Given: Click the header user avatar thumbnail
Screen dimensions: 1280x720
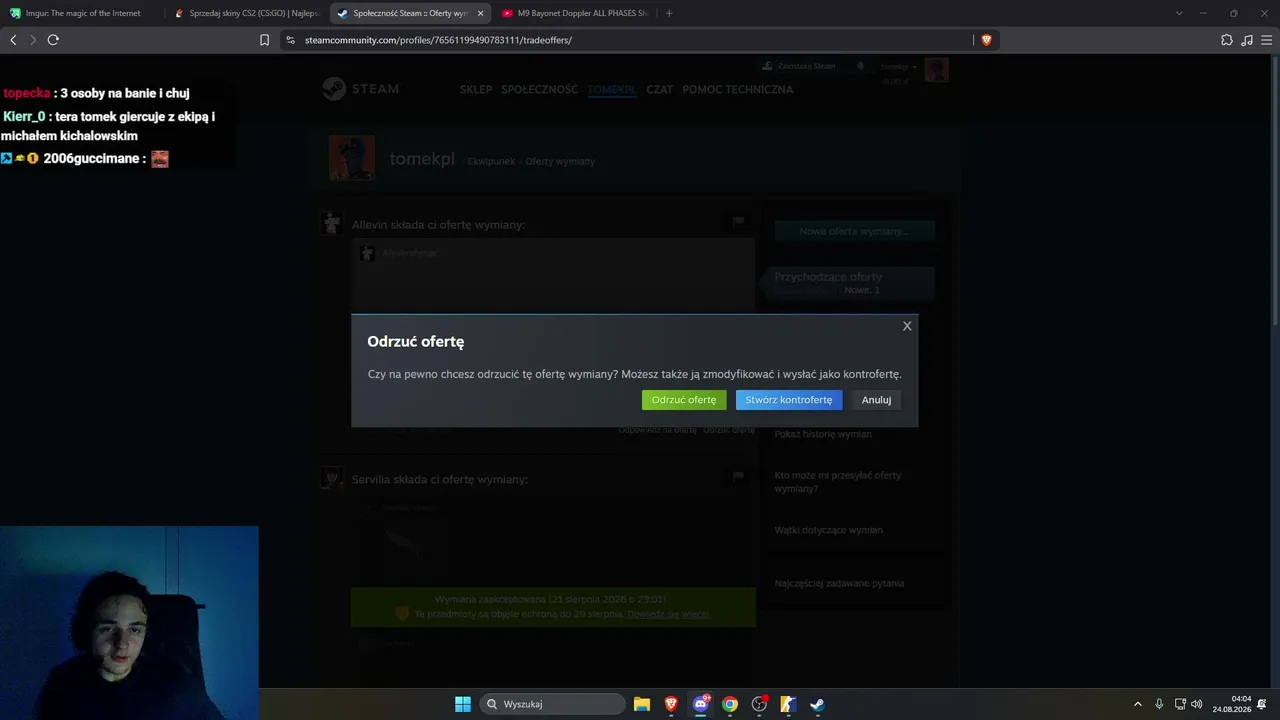Looking at the screenshot, I should pyautogui.click(x=936, y=70).
